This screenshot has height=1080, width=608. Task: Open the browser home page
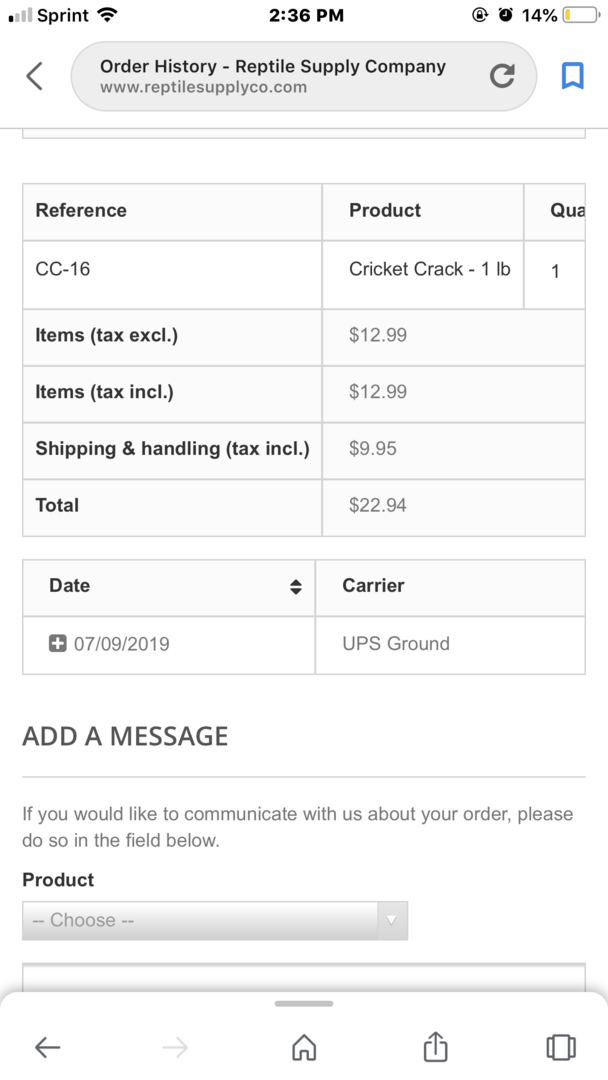point(304,1046)
